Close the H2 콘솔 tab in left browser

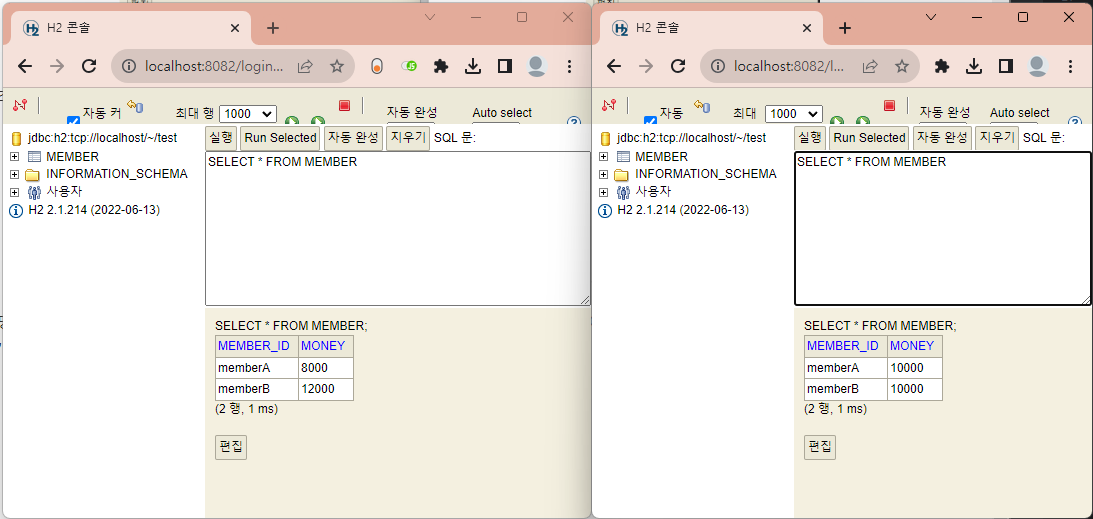[235, 28]
